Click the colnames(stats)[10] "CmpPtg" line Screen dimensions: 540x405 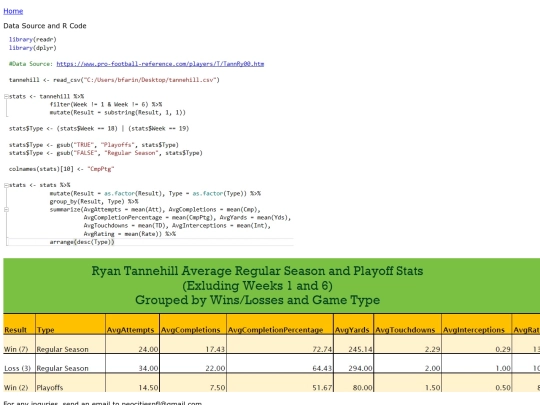click(61, 169)
